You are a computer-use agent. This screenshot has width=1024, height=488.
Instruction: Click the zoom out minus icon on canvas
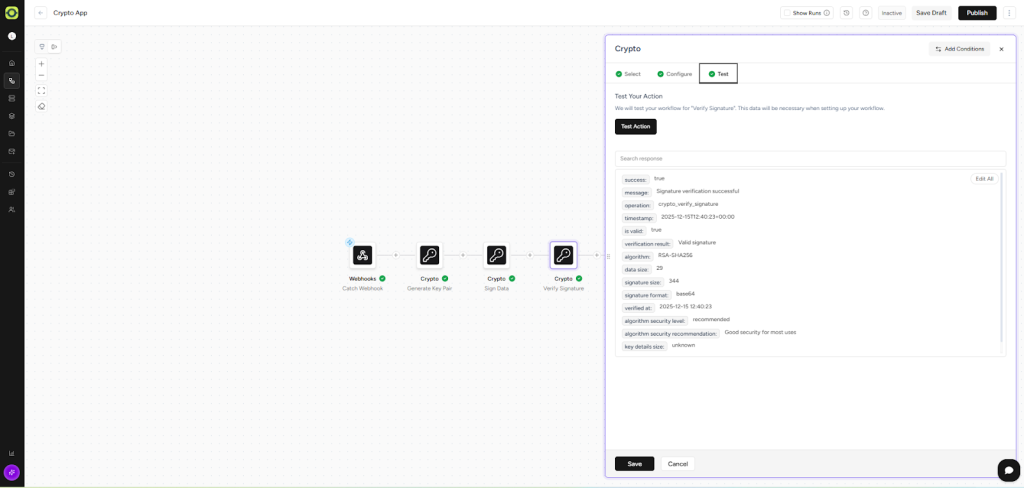click(41, 75)
